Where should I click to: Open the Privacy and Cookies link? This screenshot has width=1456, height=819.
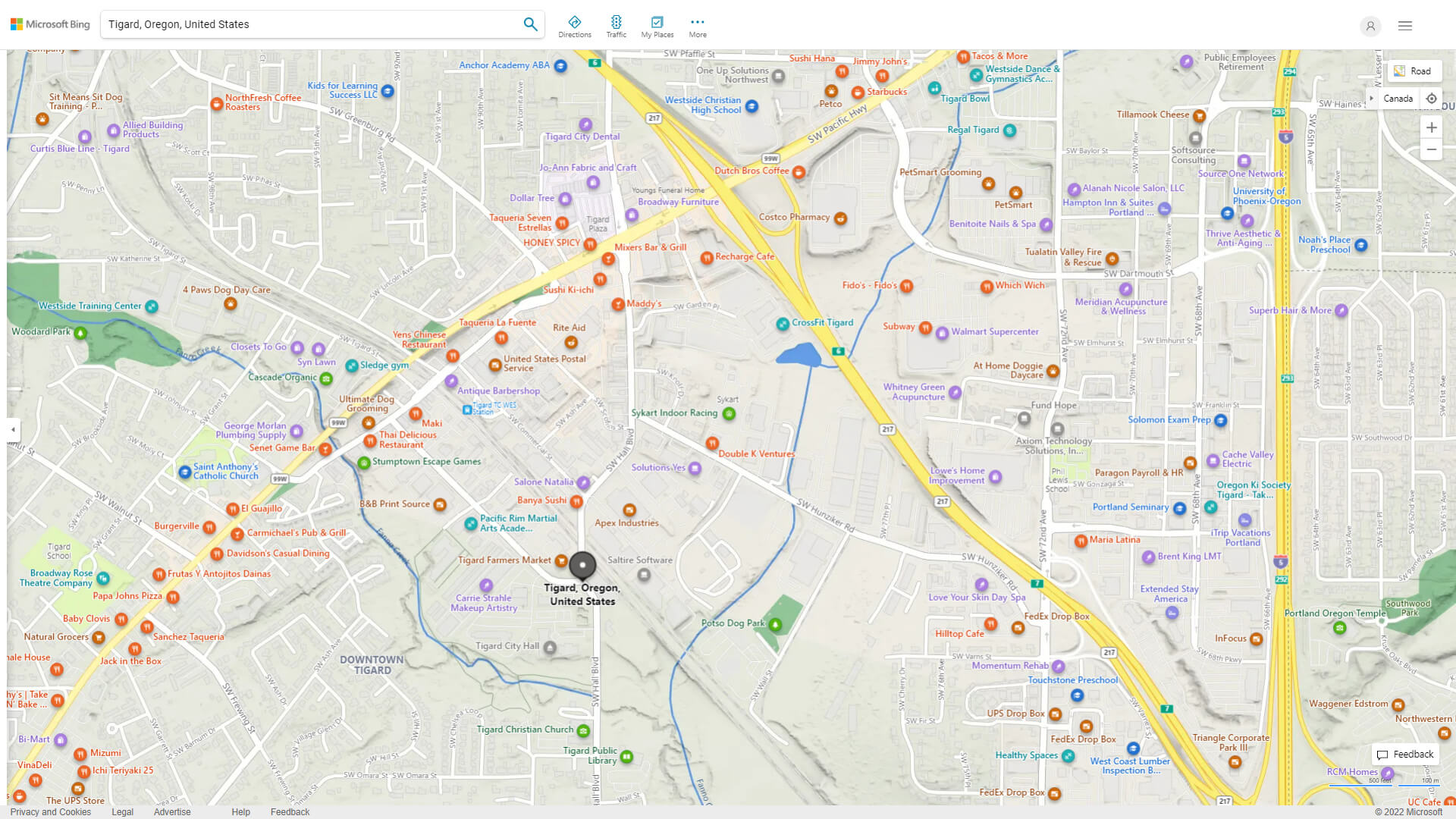click(50, 811)
